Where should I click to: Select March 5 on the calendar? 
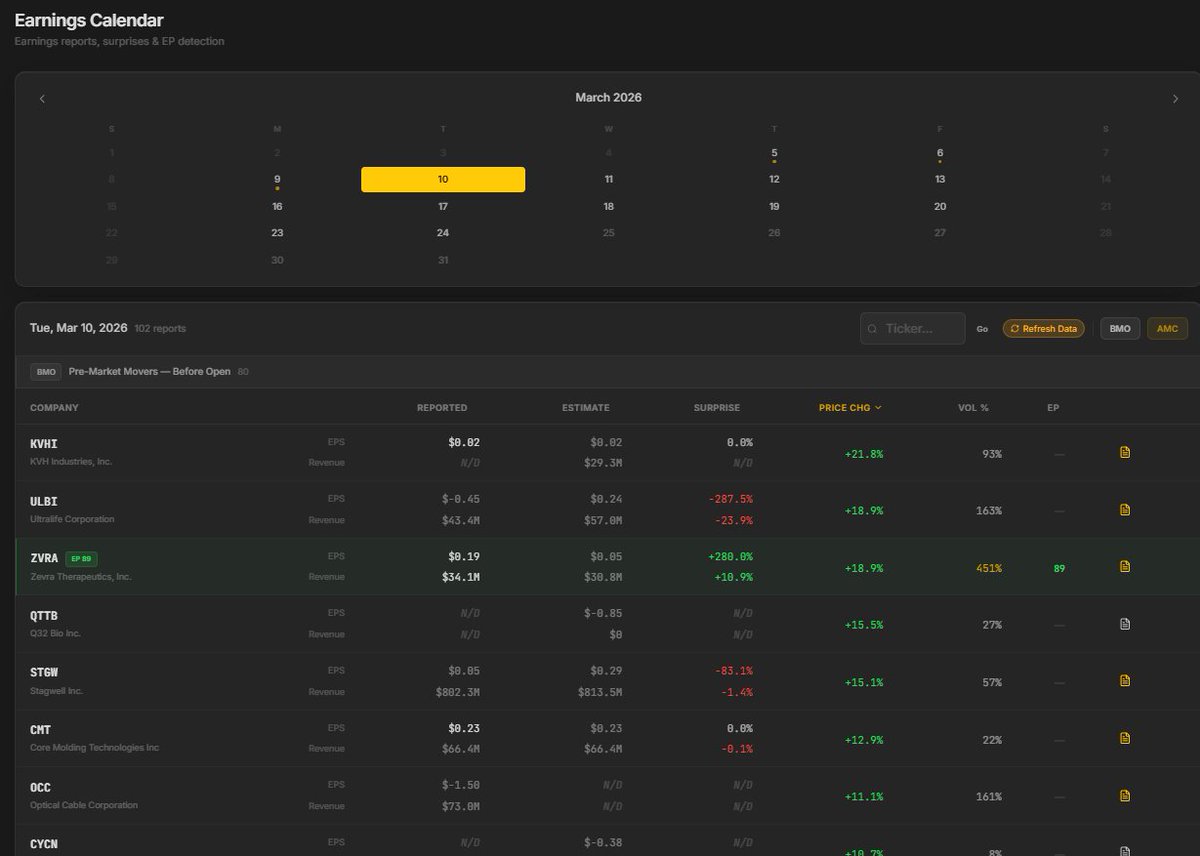click(774, 153)
